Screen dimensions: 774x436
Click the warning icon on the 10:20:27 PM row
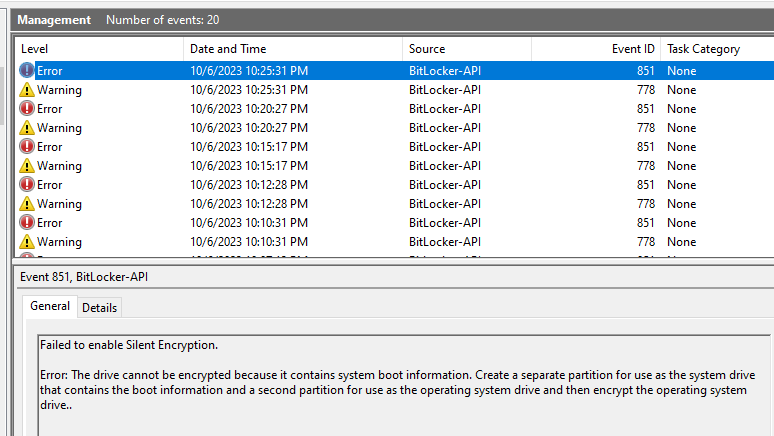point(27,128)
